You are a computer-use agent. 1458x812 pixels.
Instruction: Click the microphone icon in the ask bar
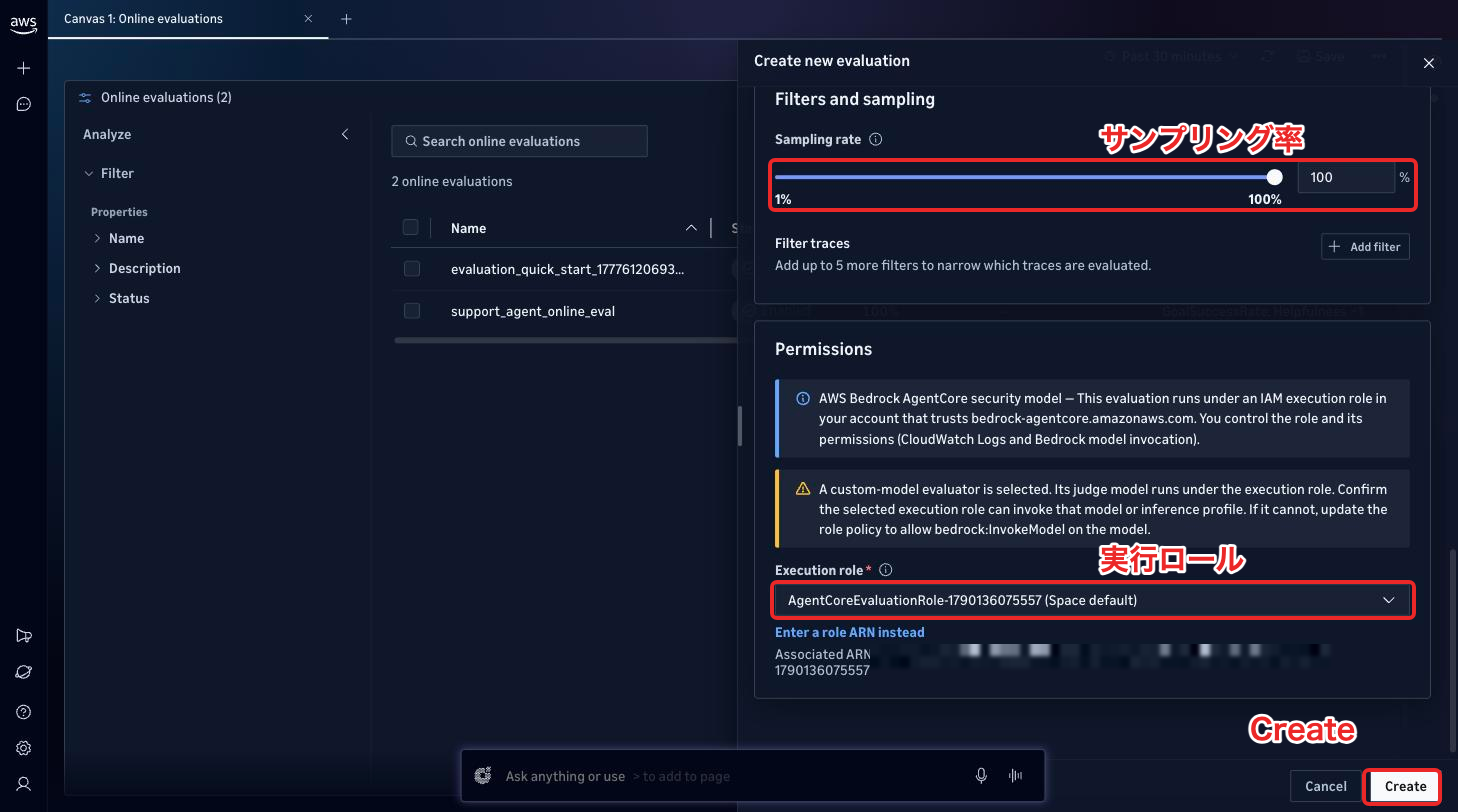982,776
